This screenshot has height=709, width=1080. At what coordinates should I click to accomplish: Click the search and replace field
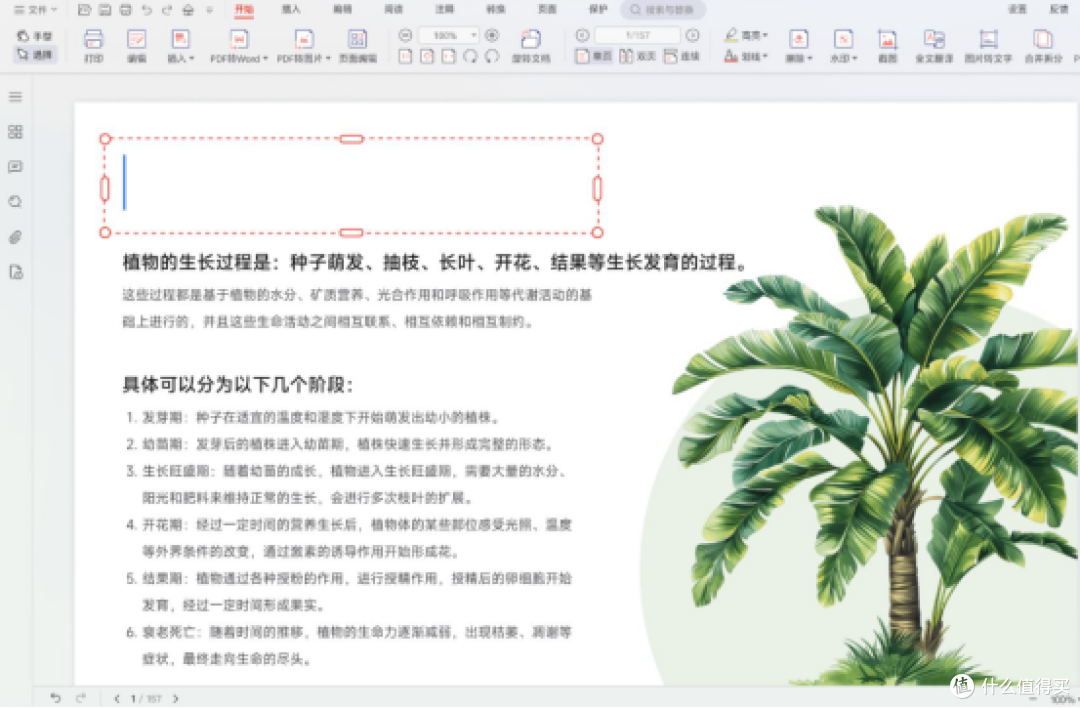pos(663,10)
